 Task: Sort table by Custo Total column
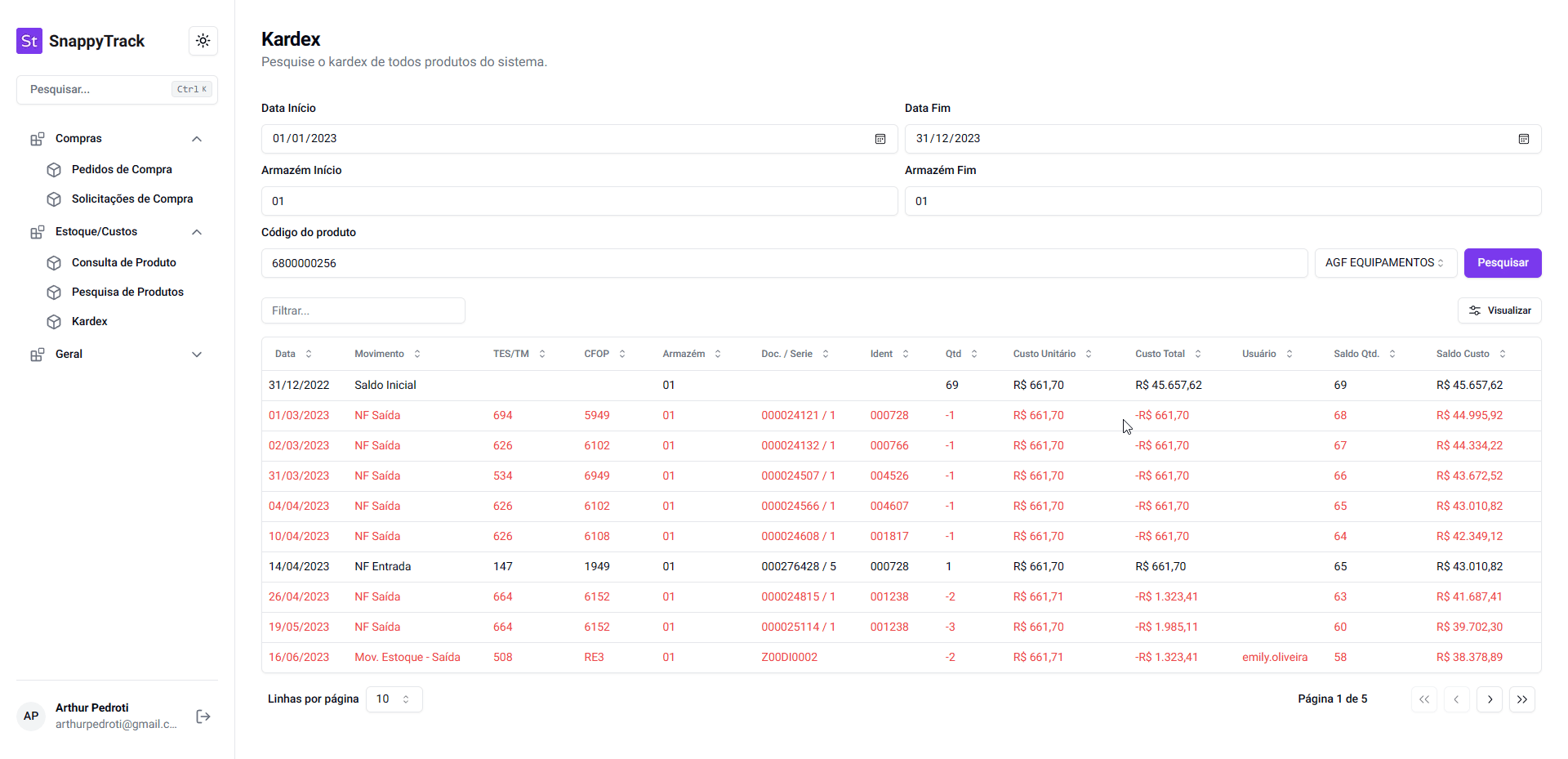pyautogui.click(x=1167, y=354)
